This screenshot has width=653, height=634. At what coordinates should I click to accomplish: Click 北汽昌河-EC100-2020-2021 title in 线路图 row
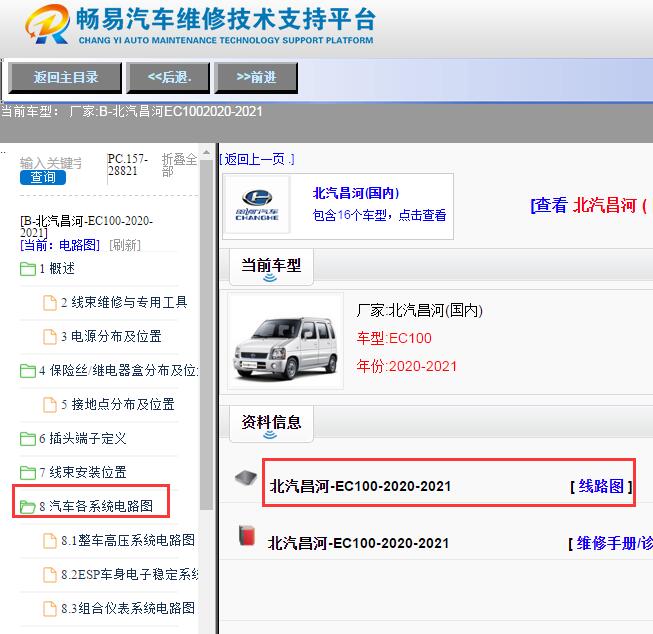[x=360, y=486]
